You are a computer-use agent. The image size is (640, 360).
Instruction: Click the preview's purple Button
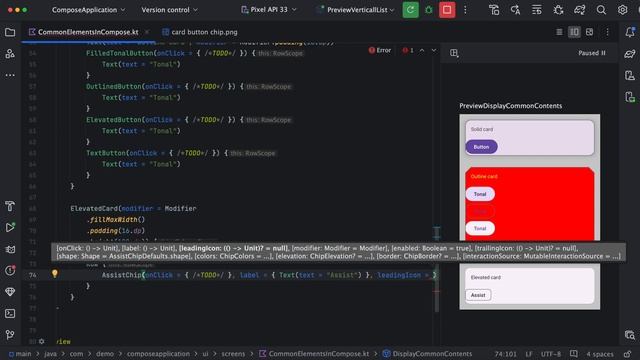(x=481, y=147)
